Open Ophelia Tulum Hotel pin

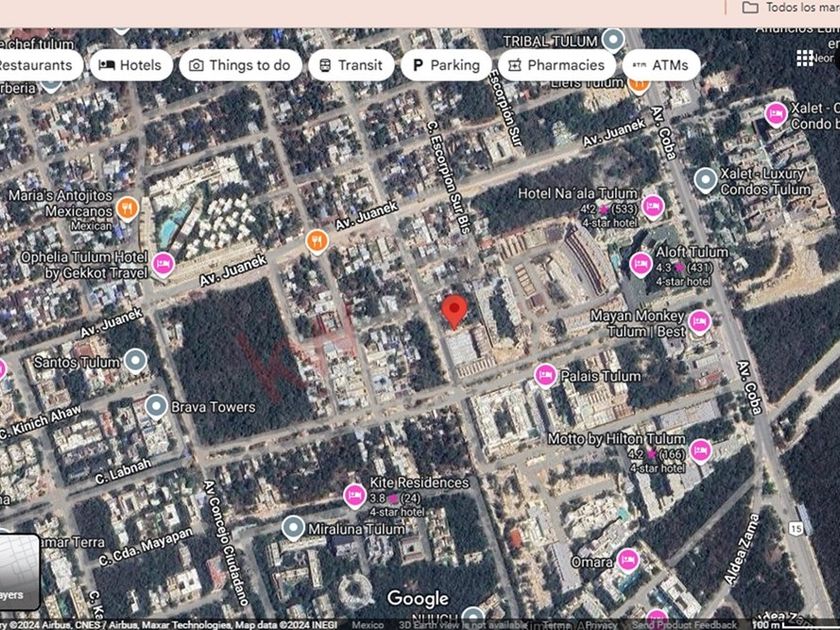[163, 264]
